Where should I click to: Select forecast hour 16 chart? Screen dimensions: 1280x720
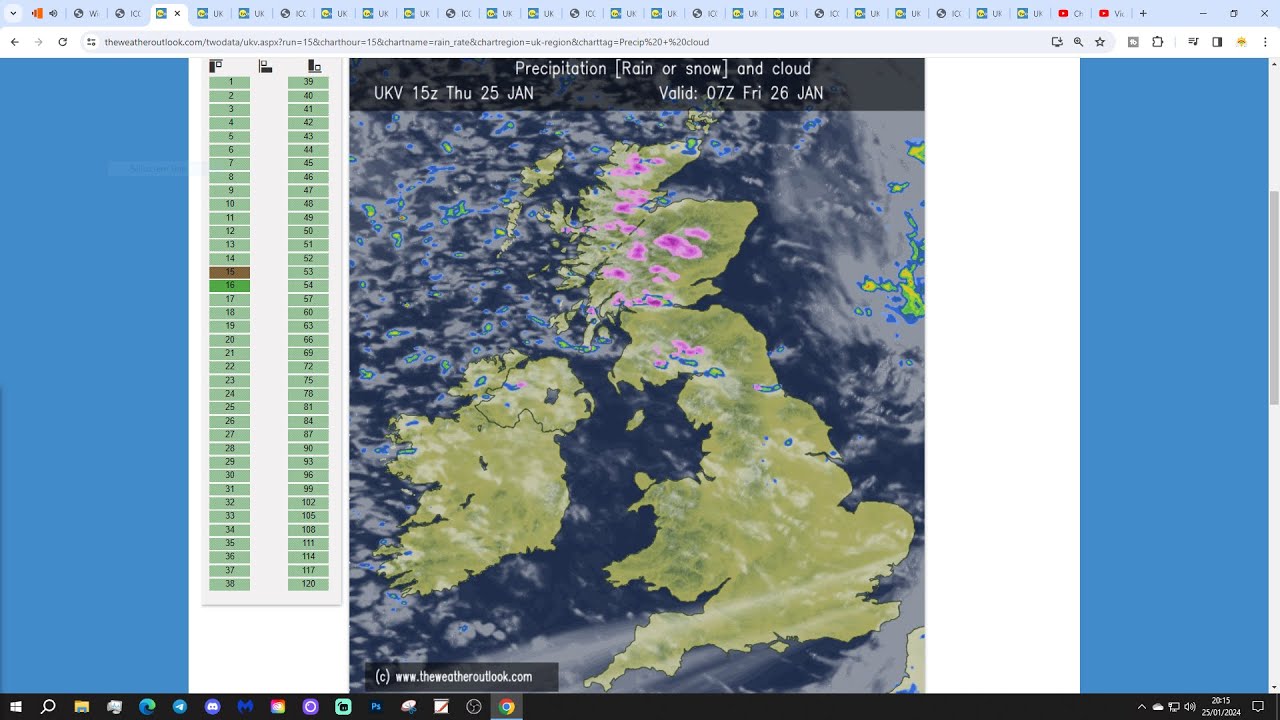[x=230, y=286]
